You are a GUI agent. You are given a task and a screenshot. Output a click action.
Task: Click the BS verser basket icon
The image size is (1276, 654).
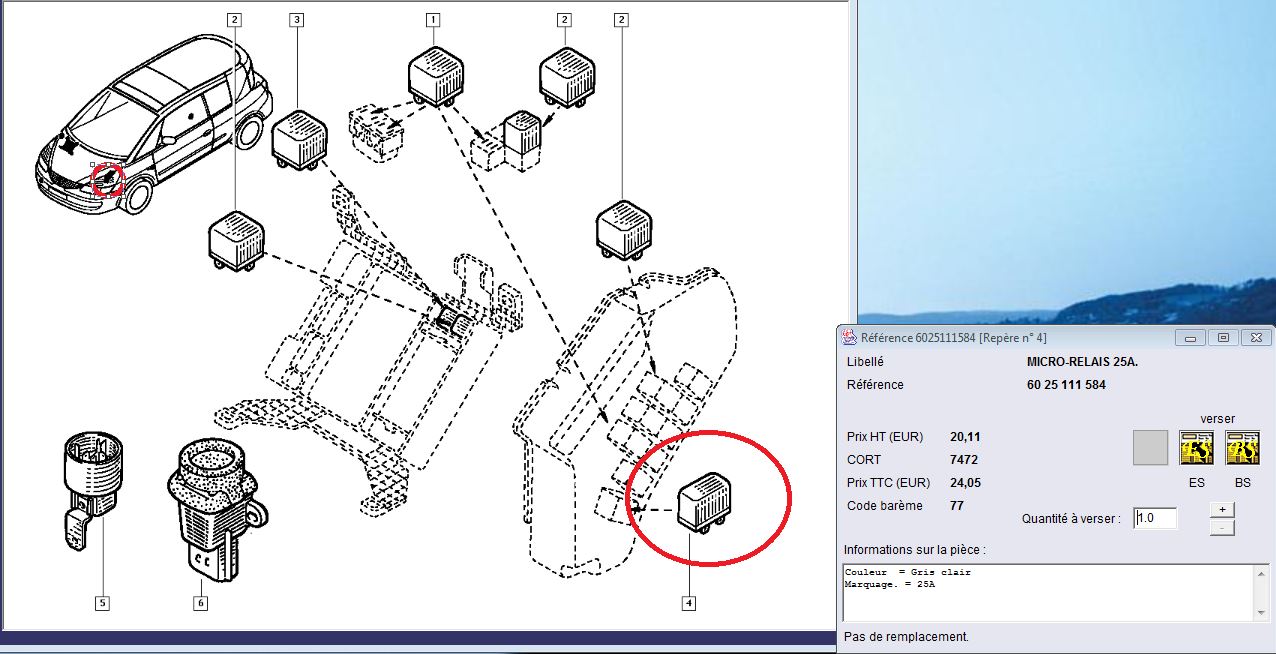click(x=1242, y=448)
